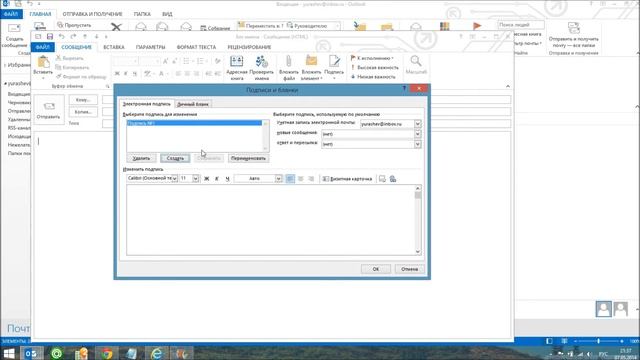
Task: Toggle italic in the signature editor
Action: coord(217,178)
